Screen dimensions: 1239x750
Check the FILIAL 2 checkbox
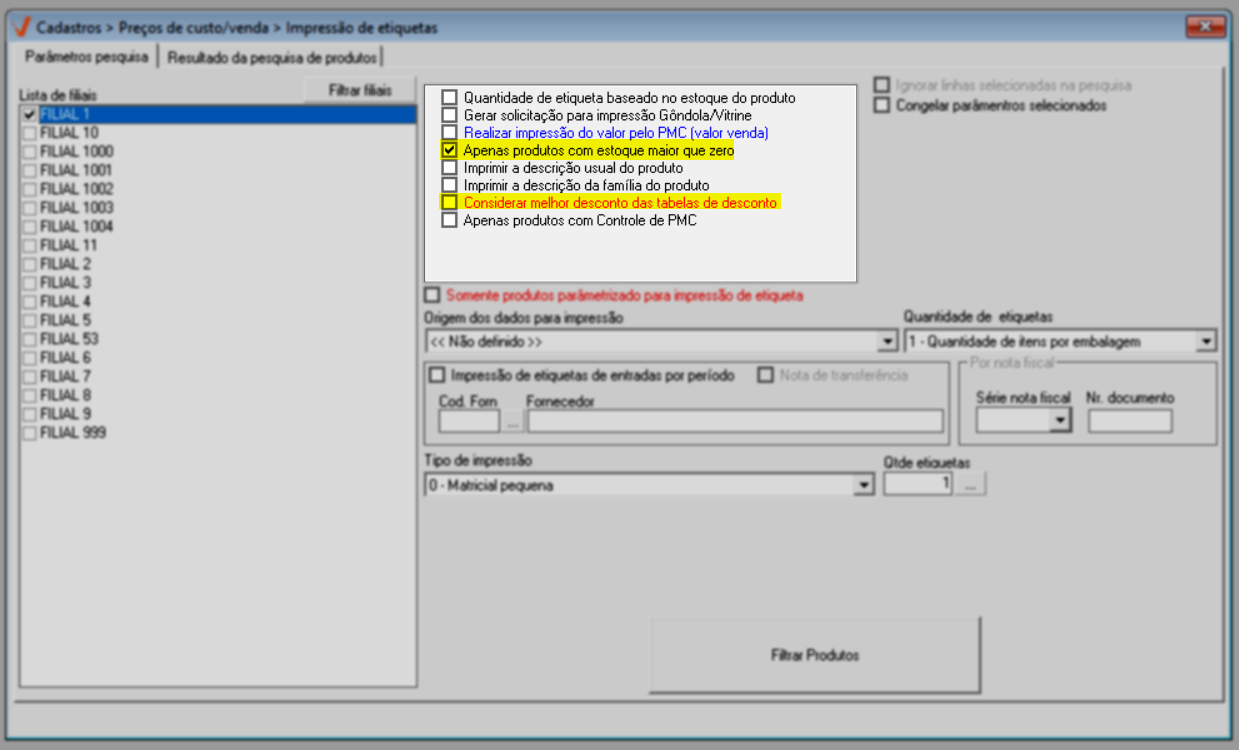point(29,264)
